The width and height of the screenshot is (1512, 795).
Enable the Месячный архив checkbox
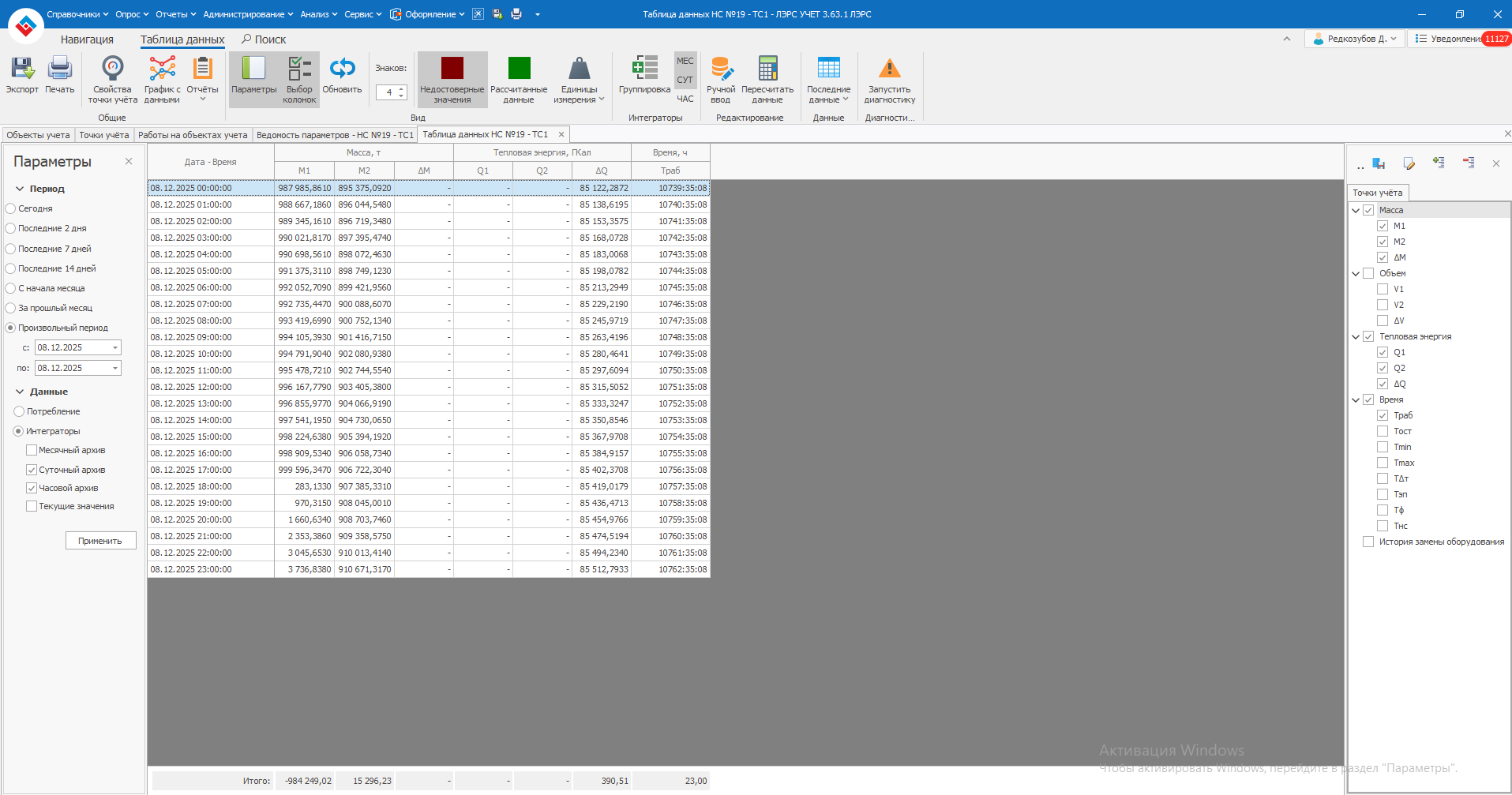32,450
